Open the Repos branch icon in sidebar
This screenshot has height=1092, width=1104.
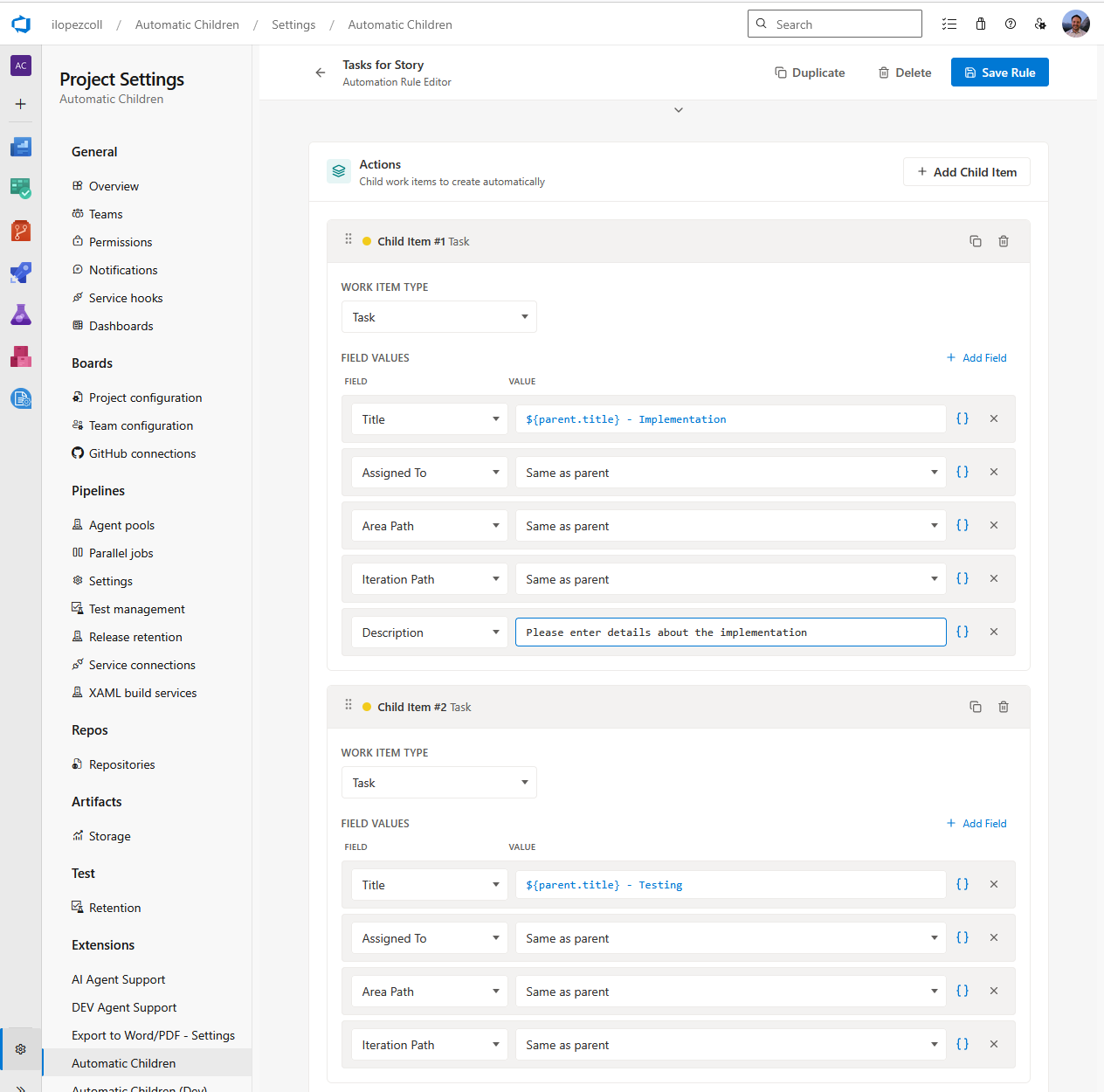pyautogui.click(x=20, y=231)
